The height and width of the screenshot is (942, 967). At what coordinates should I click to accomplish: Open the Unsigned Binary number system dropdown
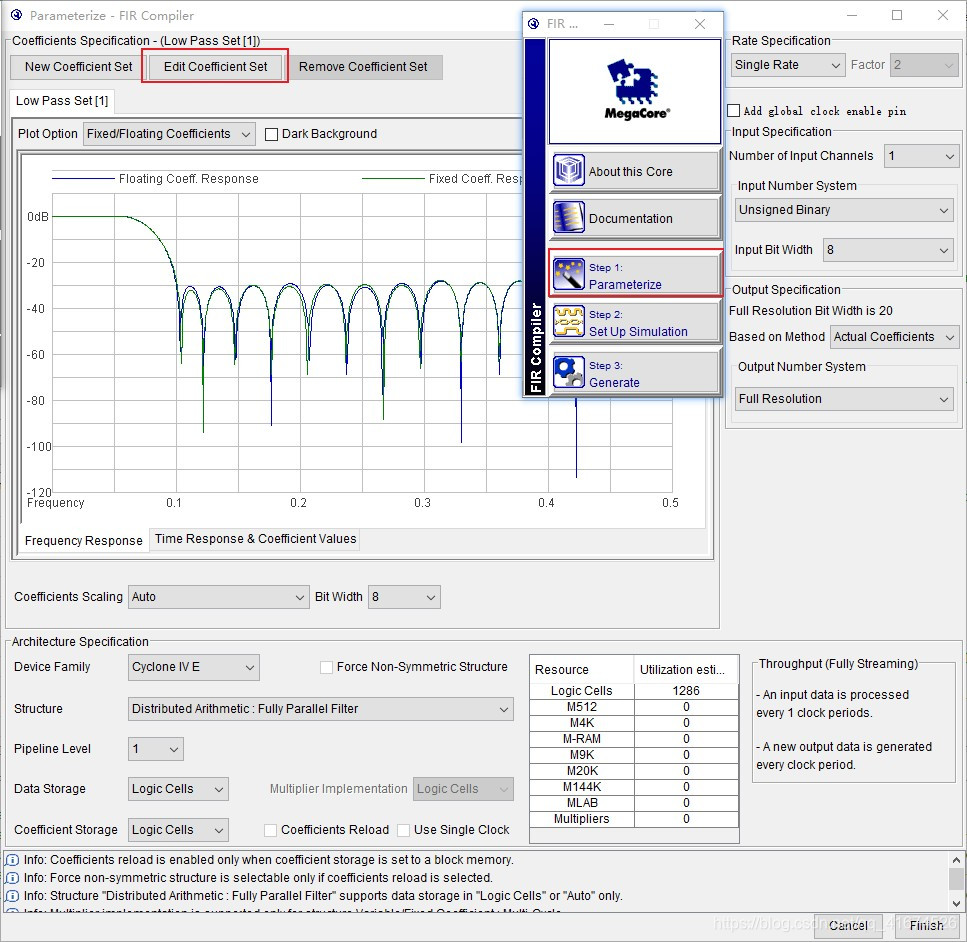pyautogui.click(x=844, y=210)
